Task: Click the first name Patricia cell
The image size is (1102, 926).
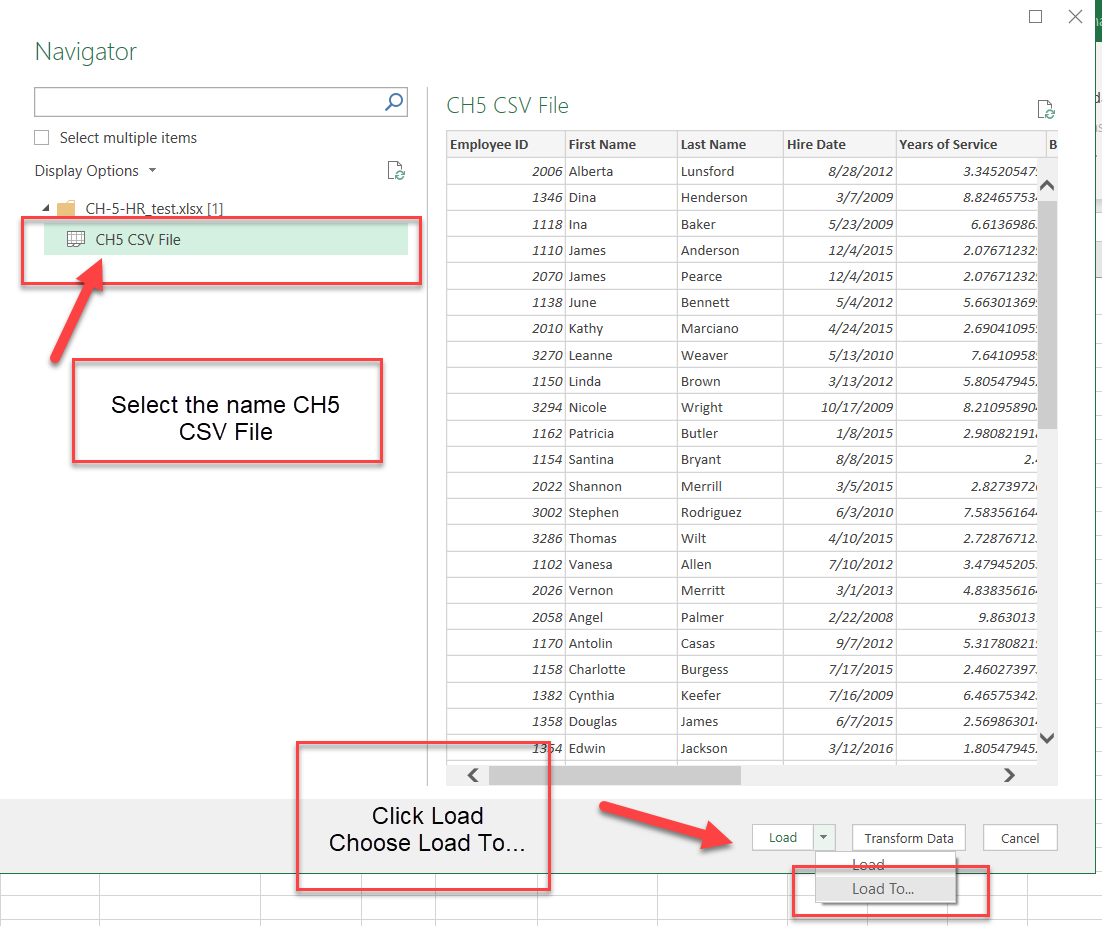Action: pyautogui.click(x=621, y=433)
